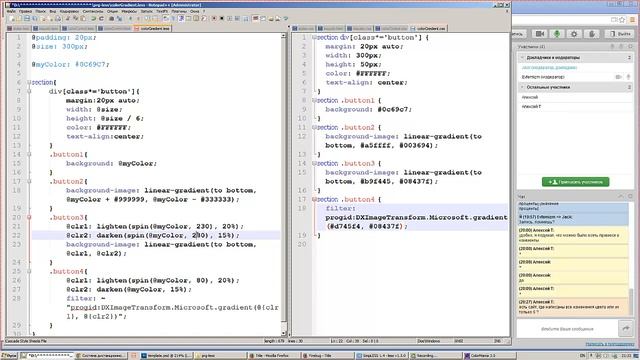Screen dimensions: 640x360
Task: Open the Файл menu
Action: 11,11
